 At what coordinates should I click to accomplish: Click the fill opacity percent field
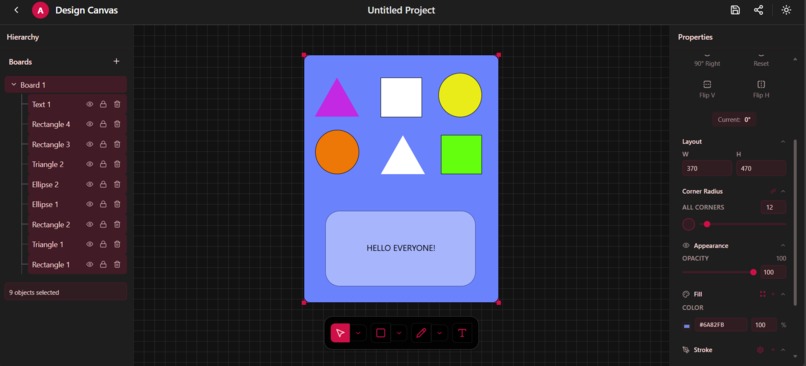(x=764, y=325)
